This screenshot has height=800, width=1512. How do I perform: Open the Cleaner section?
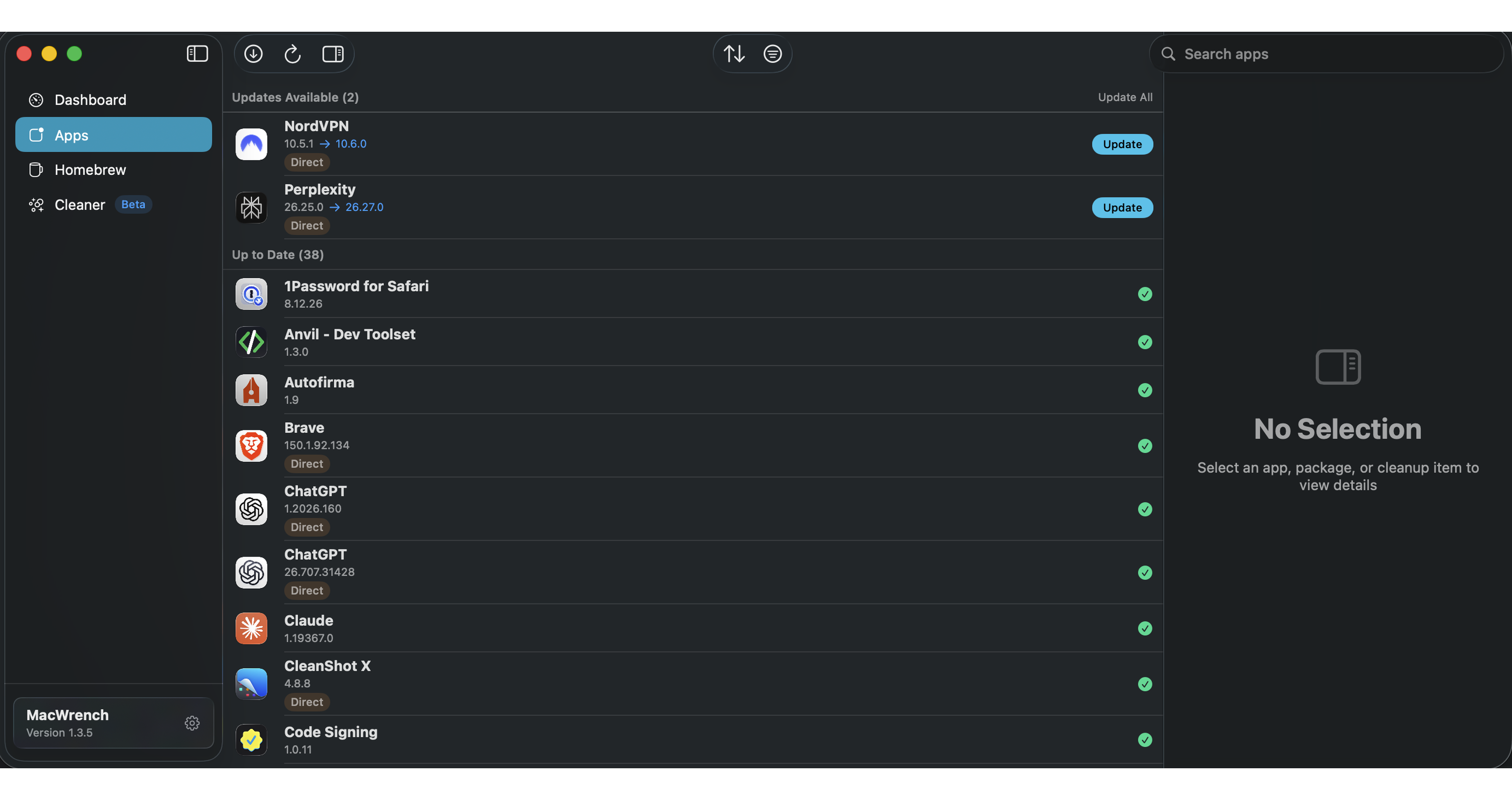coord(113,205)
